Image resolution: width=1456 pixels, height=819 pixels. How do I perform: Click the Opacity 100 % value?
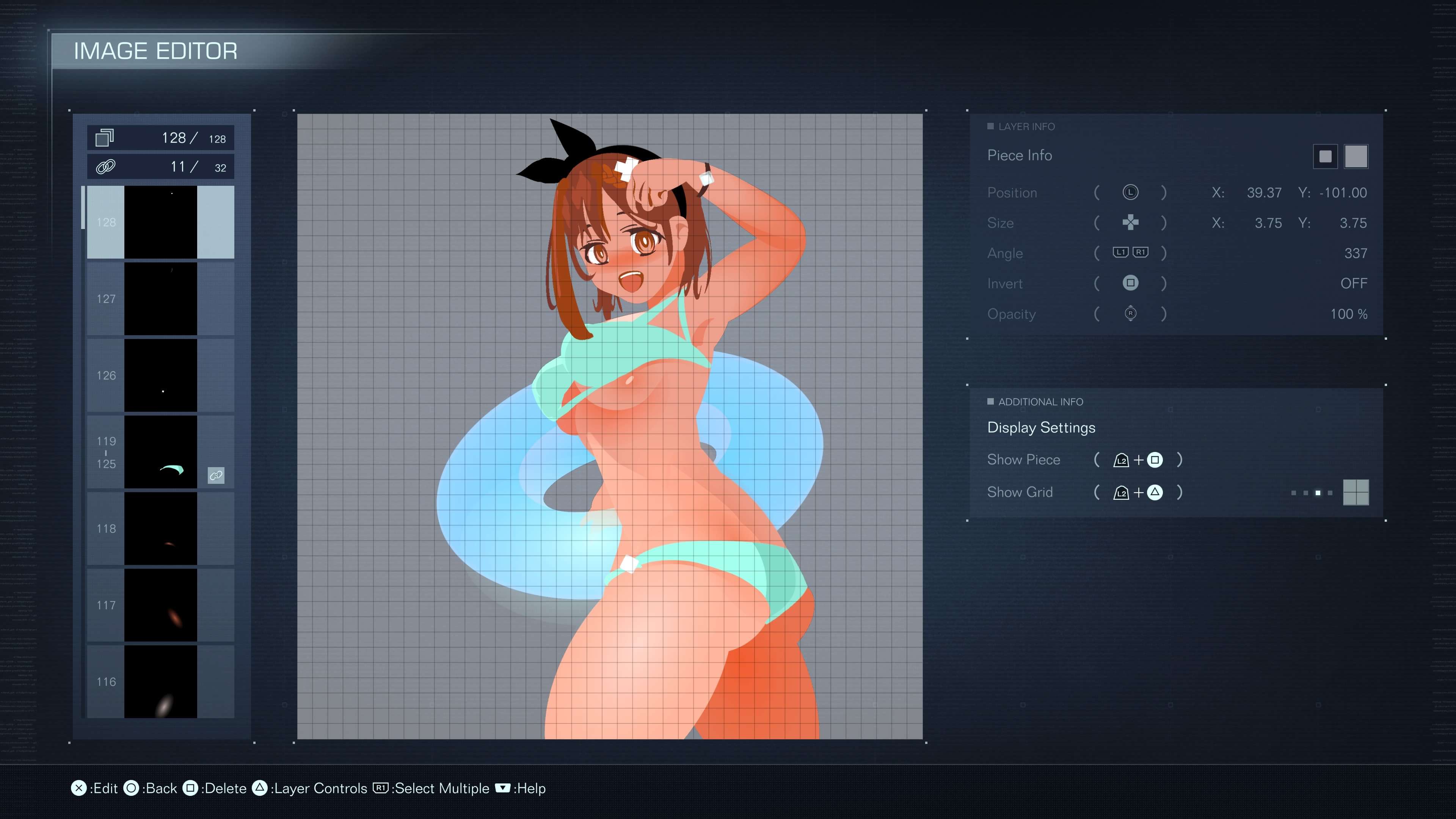[x=1349, y=314]
